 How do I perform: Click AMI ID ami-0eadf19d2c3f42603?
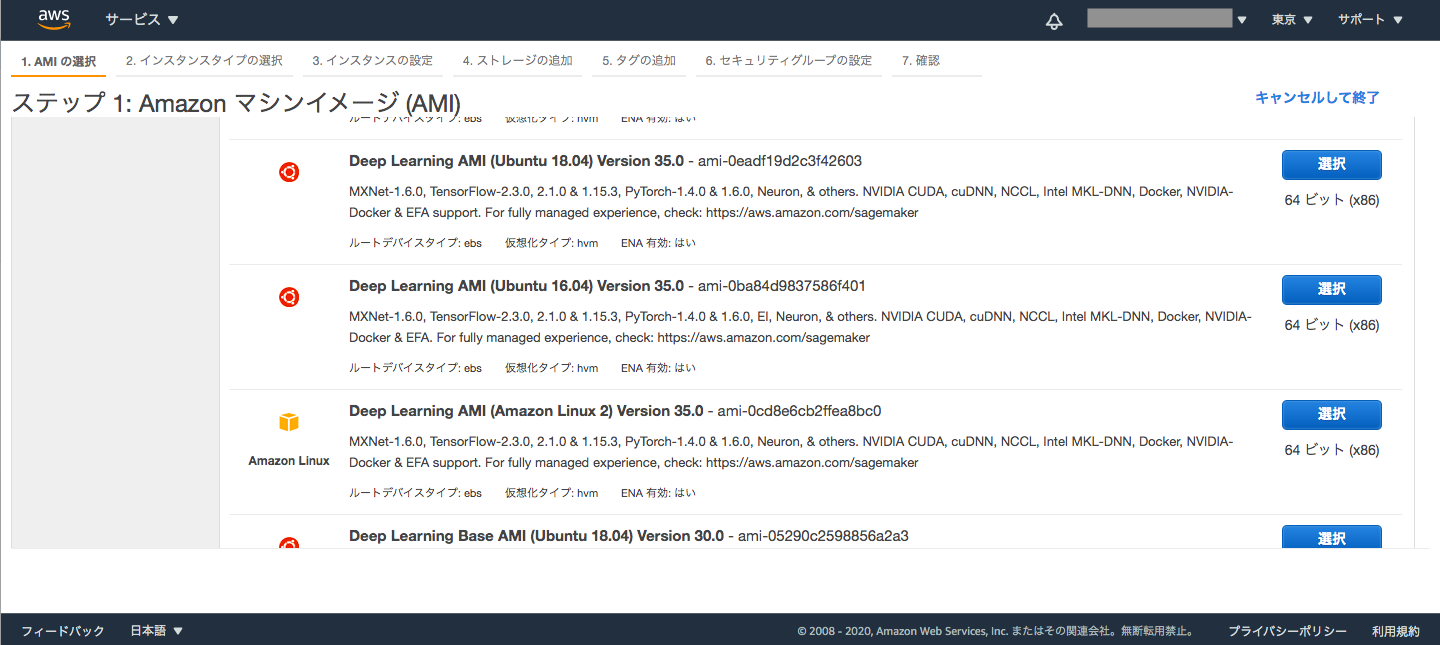point(780,161)
